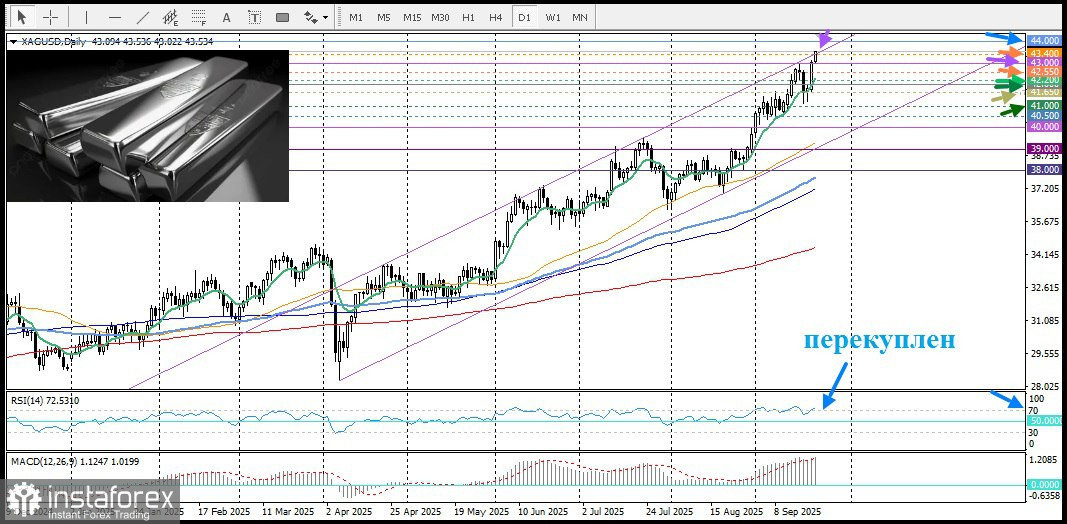
Task: Expand the arrows tool dropdown arrow
Action: click(326, 18)
